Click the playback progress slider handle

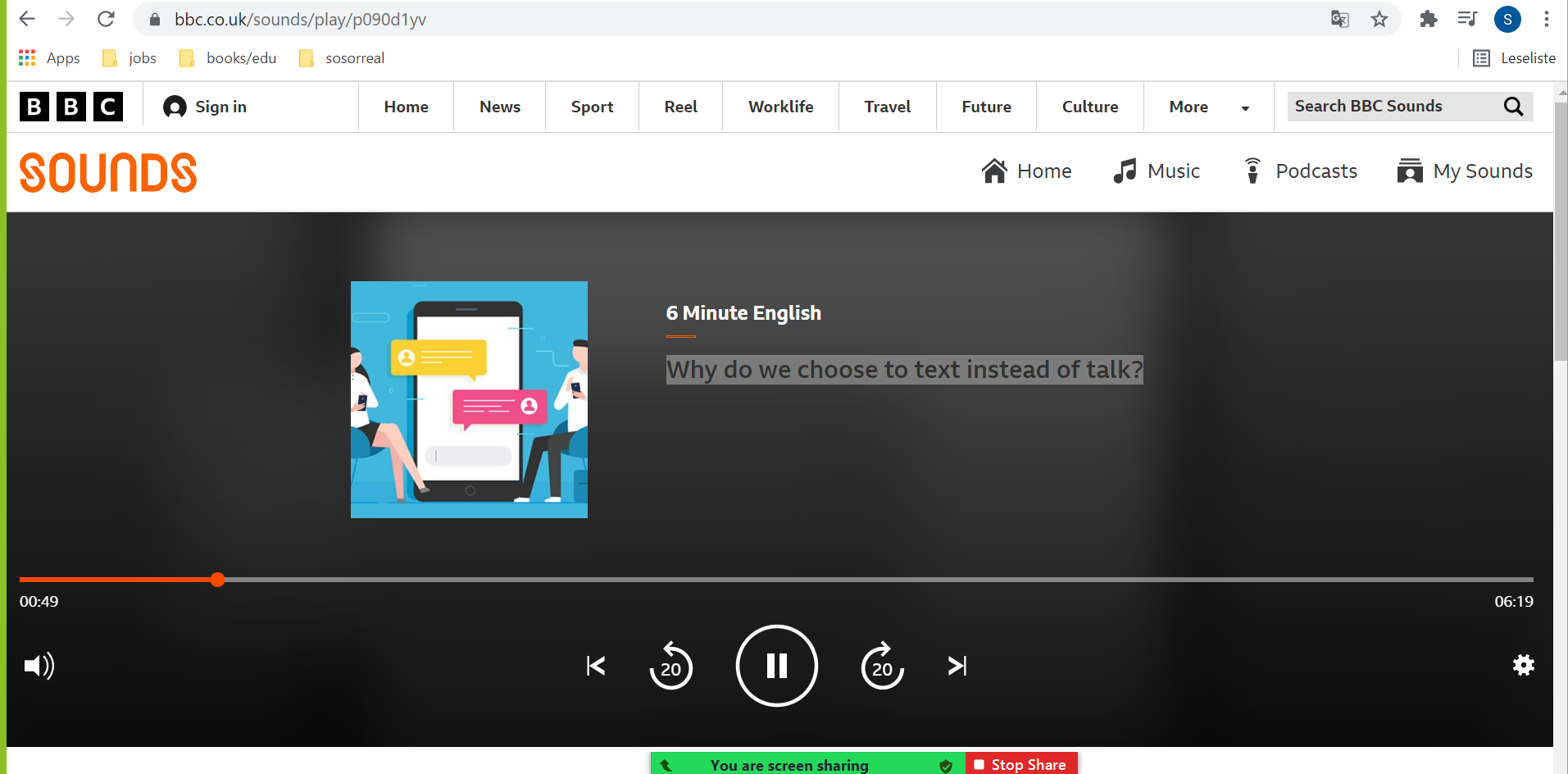[217, 580]
